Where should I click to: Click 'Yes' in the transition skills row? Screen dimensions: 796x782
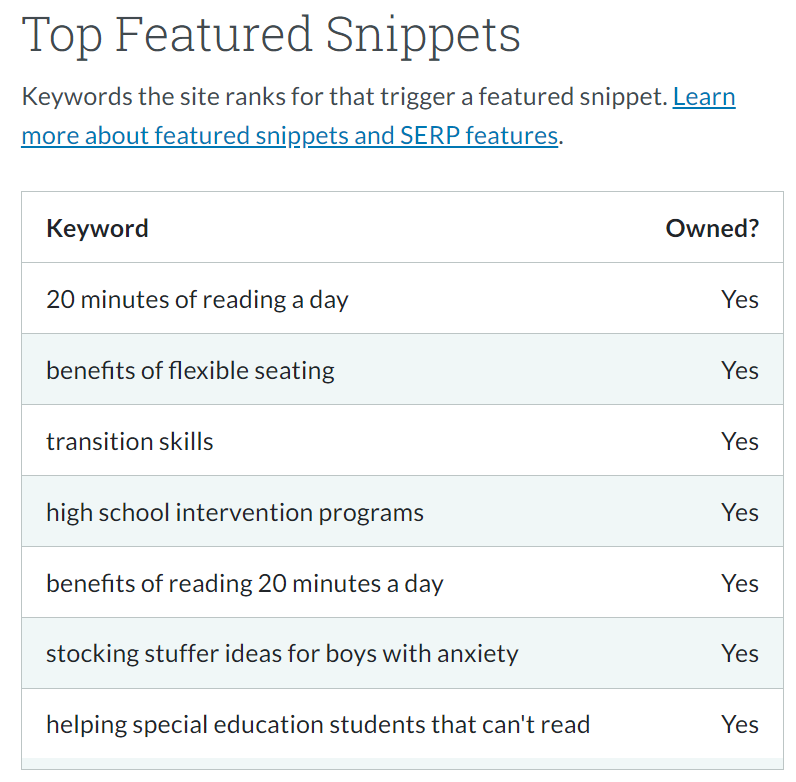[x=739, y=441]
